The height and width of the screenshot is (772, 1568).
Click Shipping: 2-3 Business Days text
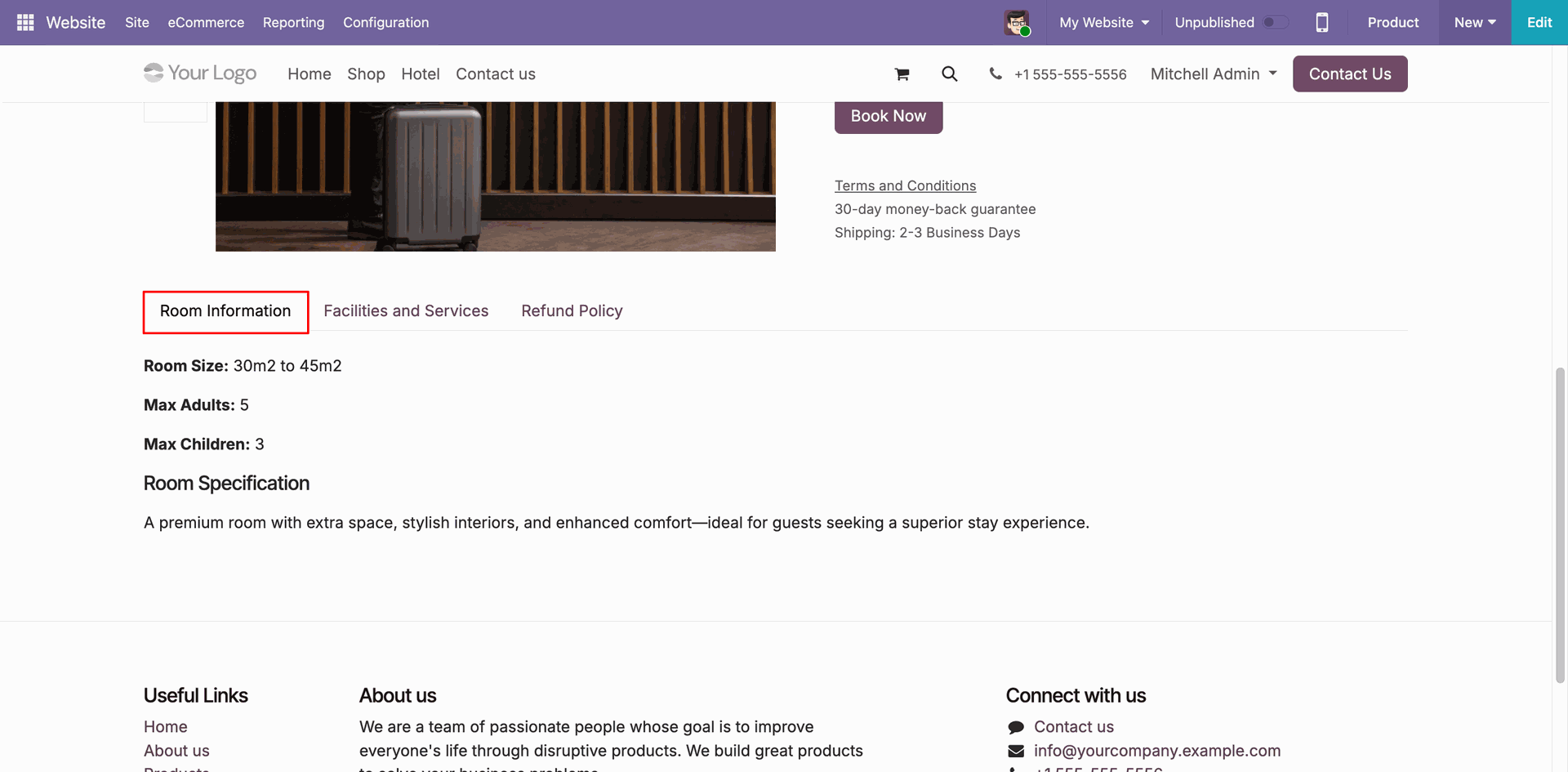927,233
